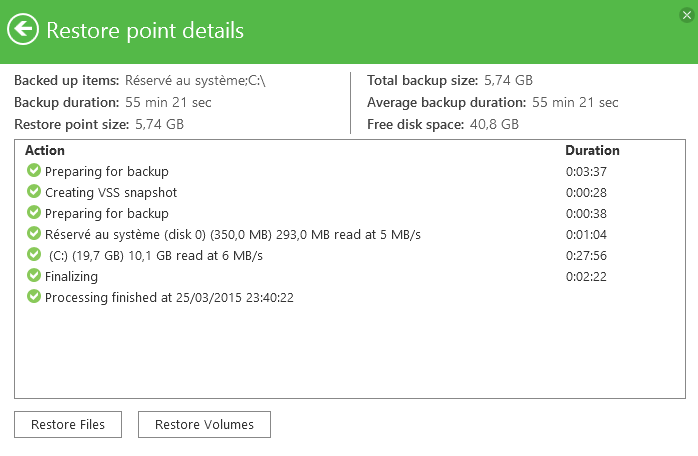Click the 0:27:56 duration value

coord(586,255)
